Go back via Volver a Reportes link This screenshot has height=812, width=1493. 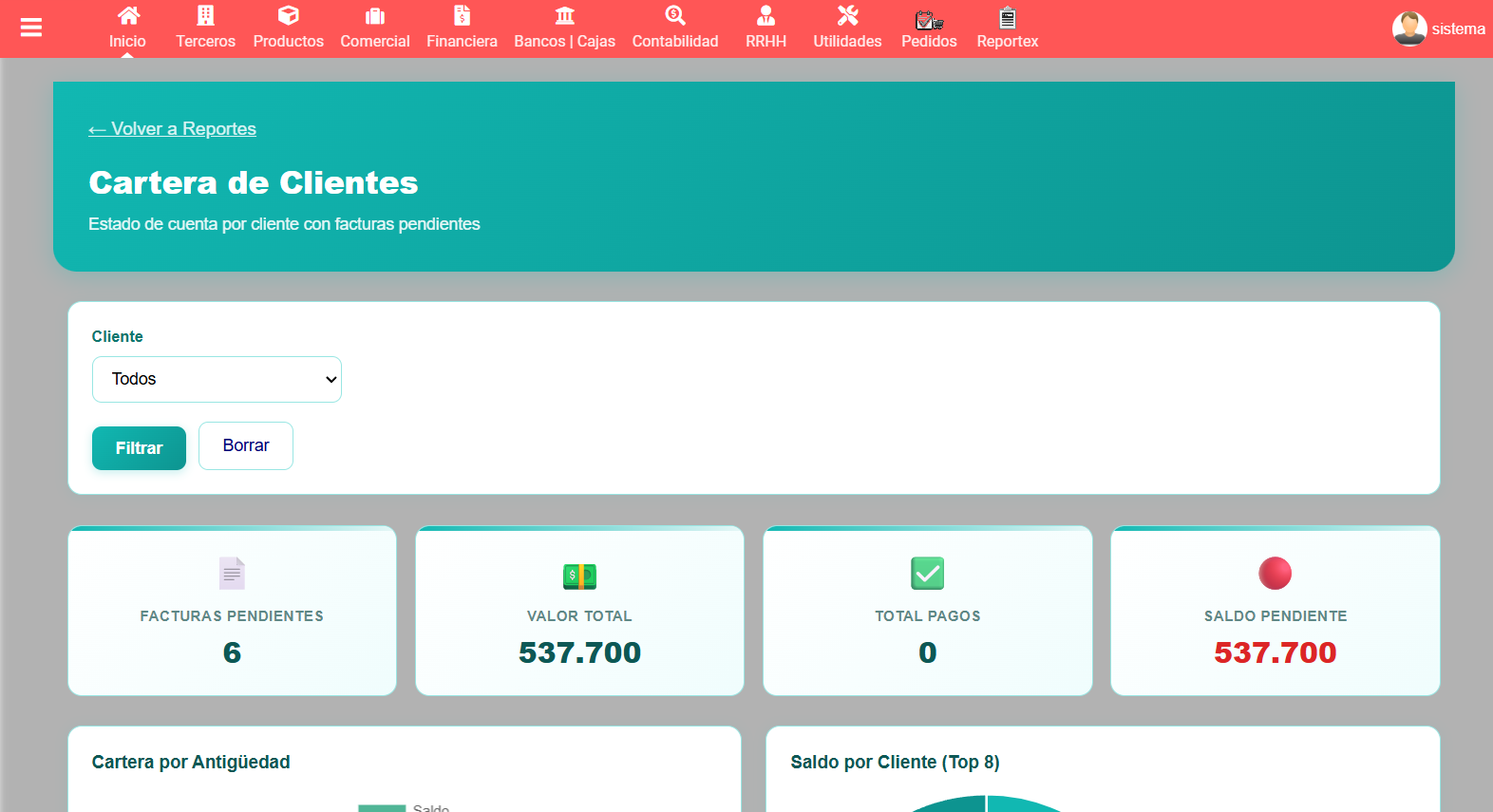172,128
